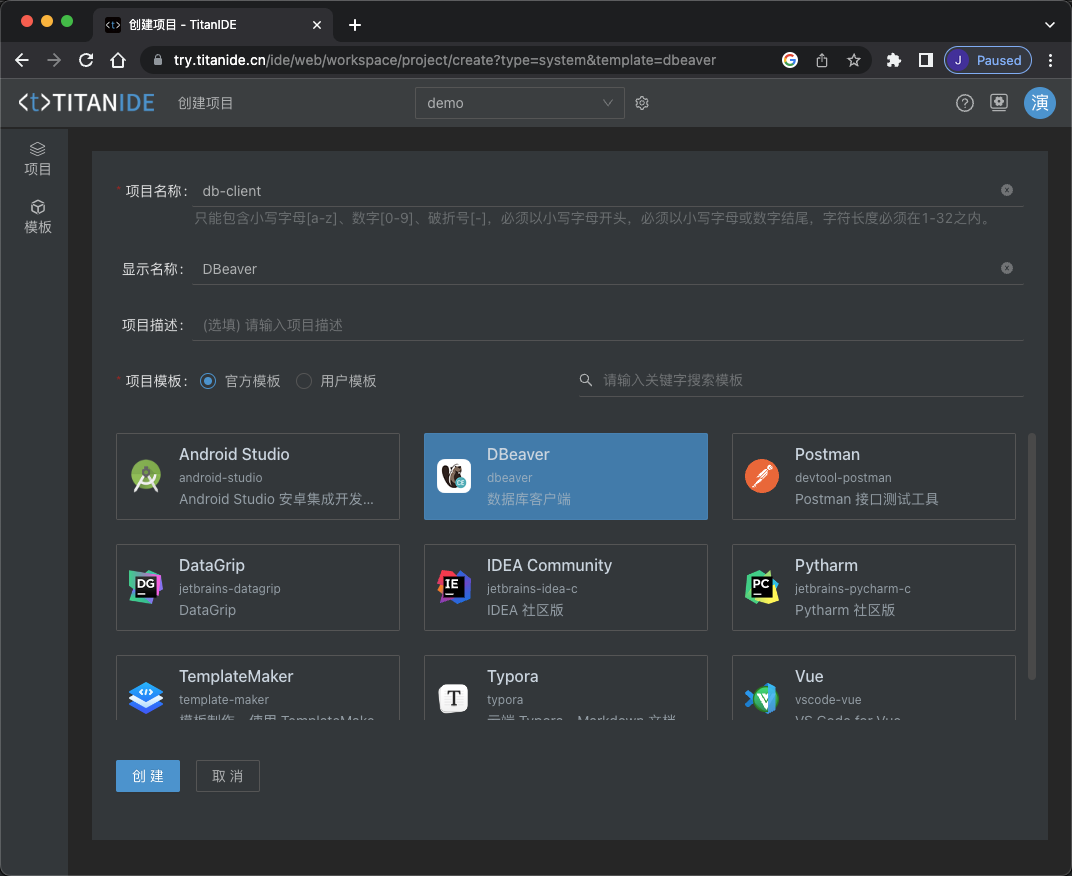Click the DataGrip template icon
This screenshot has height=876, width=1072.
(x=146, y=587)
